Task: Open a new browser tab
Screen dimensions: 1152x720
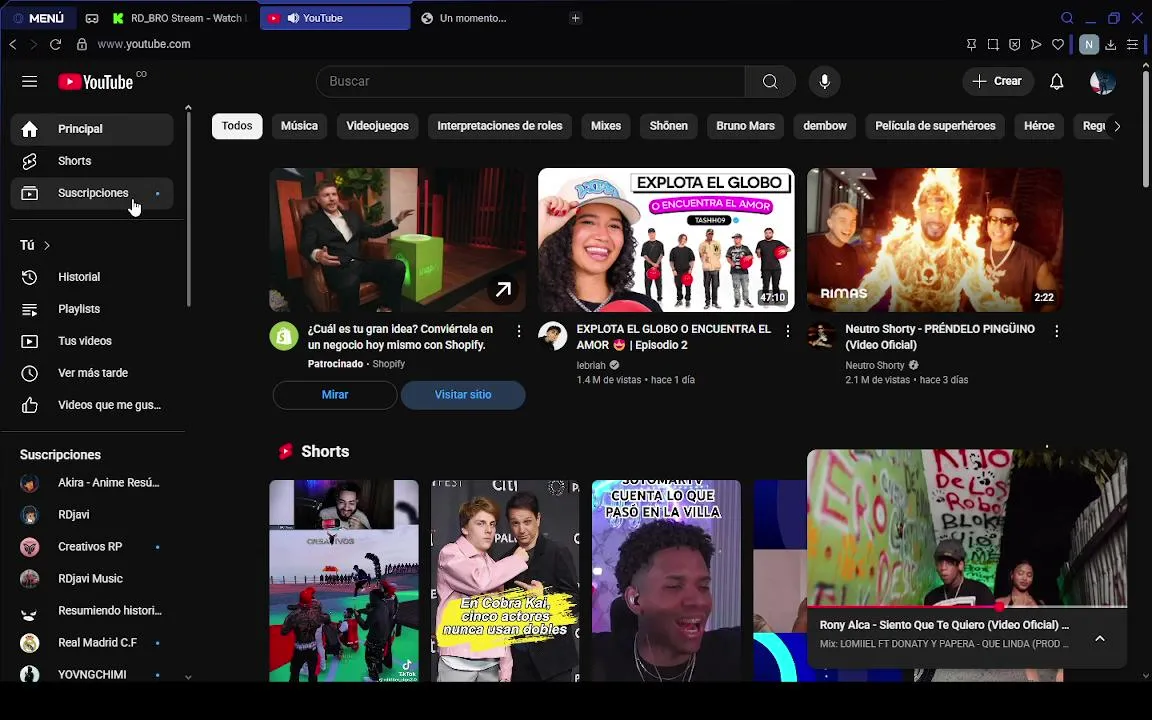Action: (575, 18)
